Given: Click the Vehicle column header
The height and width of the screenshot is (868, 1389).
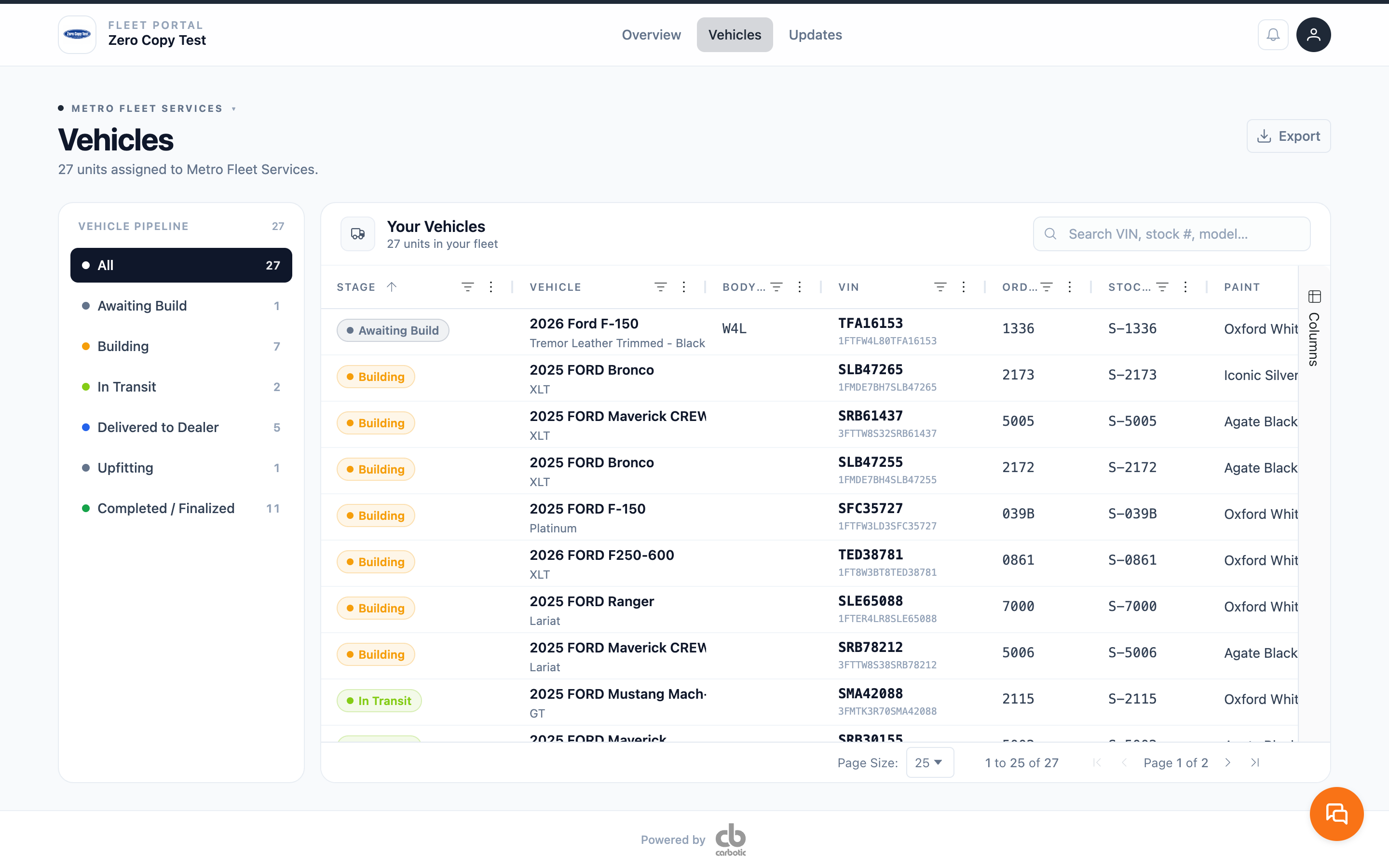Looking at the screenshot, I should point(555,286).
